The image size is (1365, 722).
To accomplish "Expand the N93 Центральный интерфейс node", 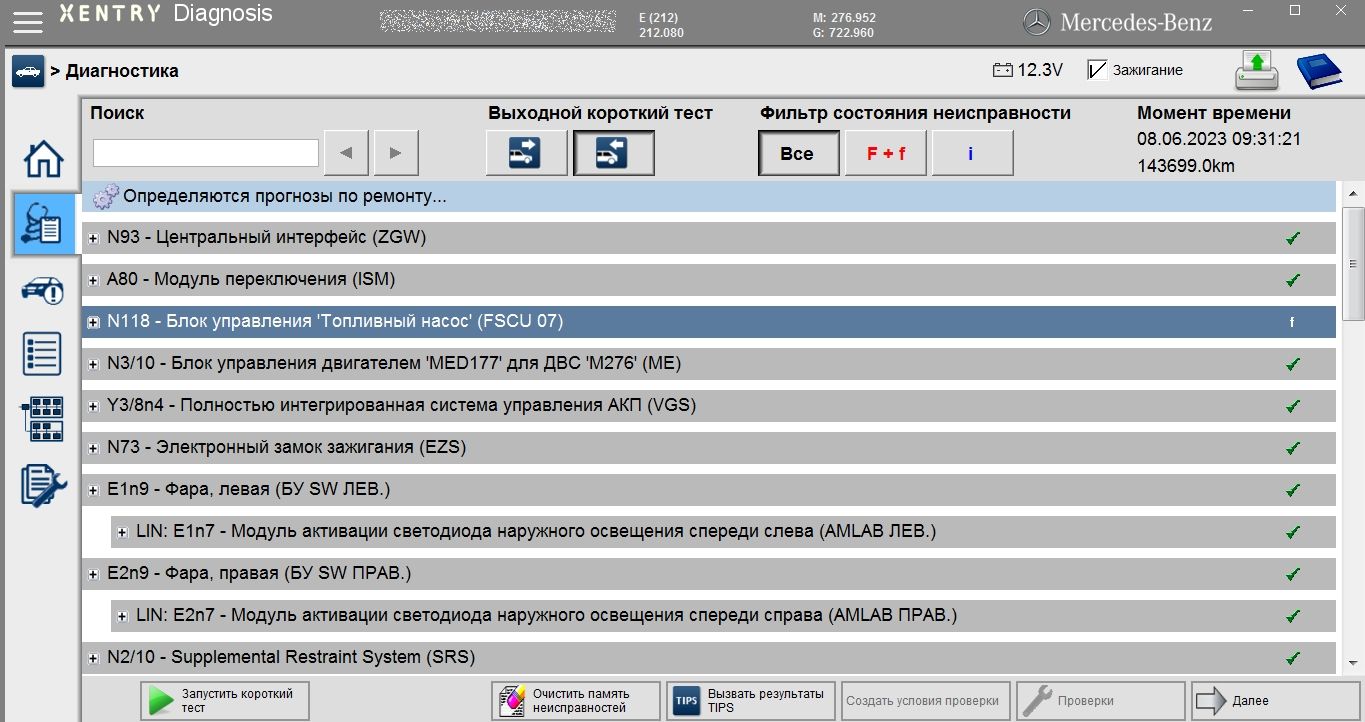I will click(94, 238).
